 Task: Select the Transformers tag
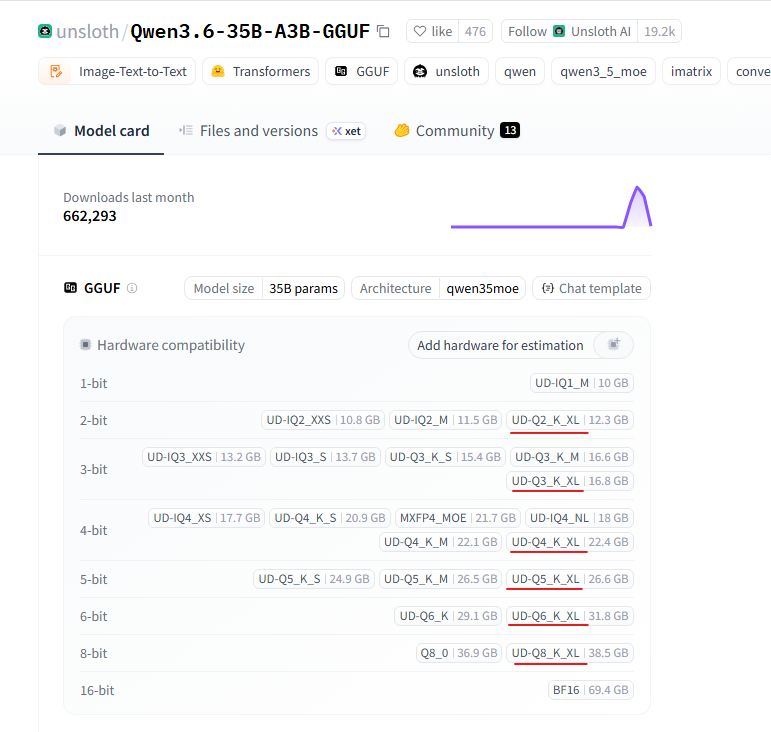click(261, 72)
